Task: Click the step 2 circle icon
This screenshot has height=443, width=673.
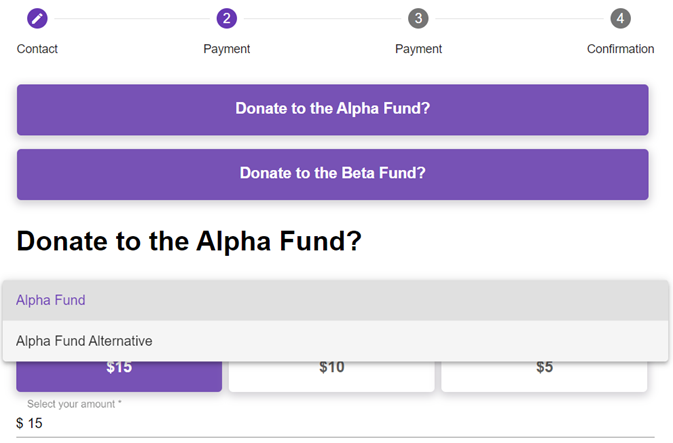Action: (x=227, y=18)
